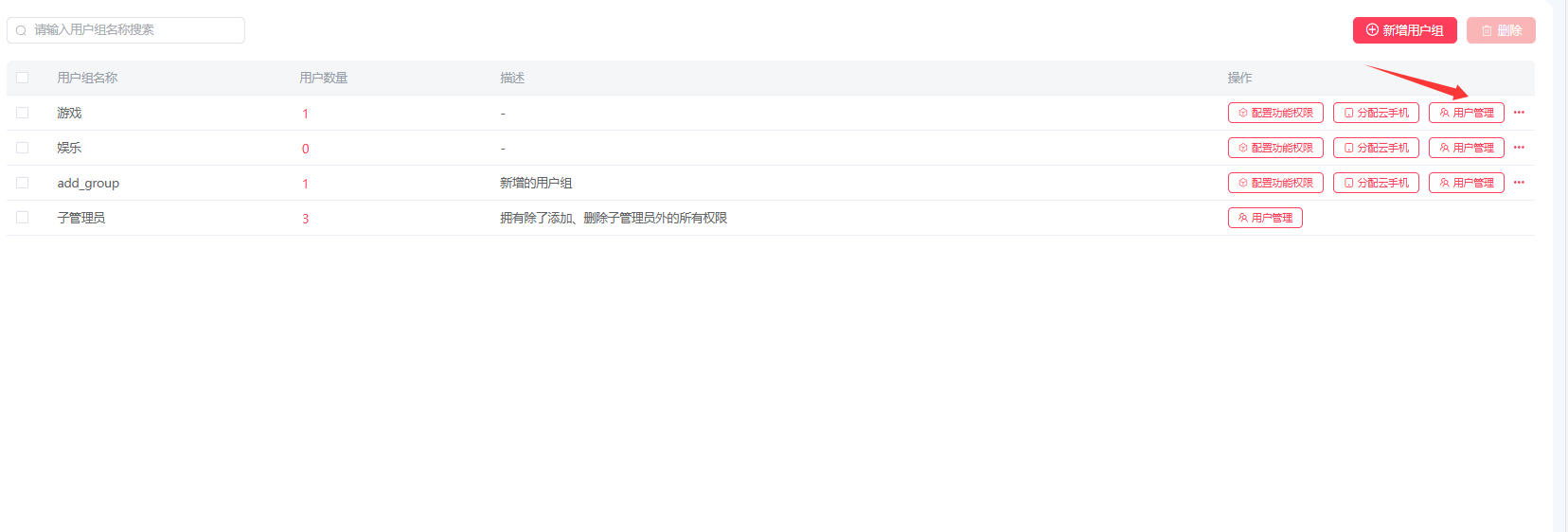
Task: Click the 删除 button at top right
Action: pyautogui.click(x=1501, y=30)
